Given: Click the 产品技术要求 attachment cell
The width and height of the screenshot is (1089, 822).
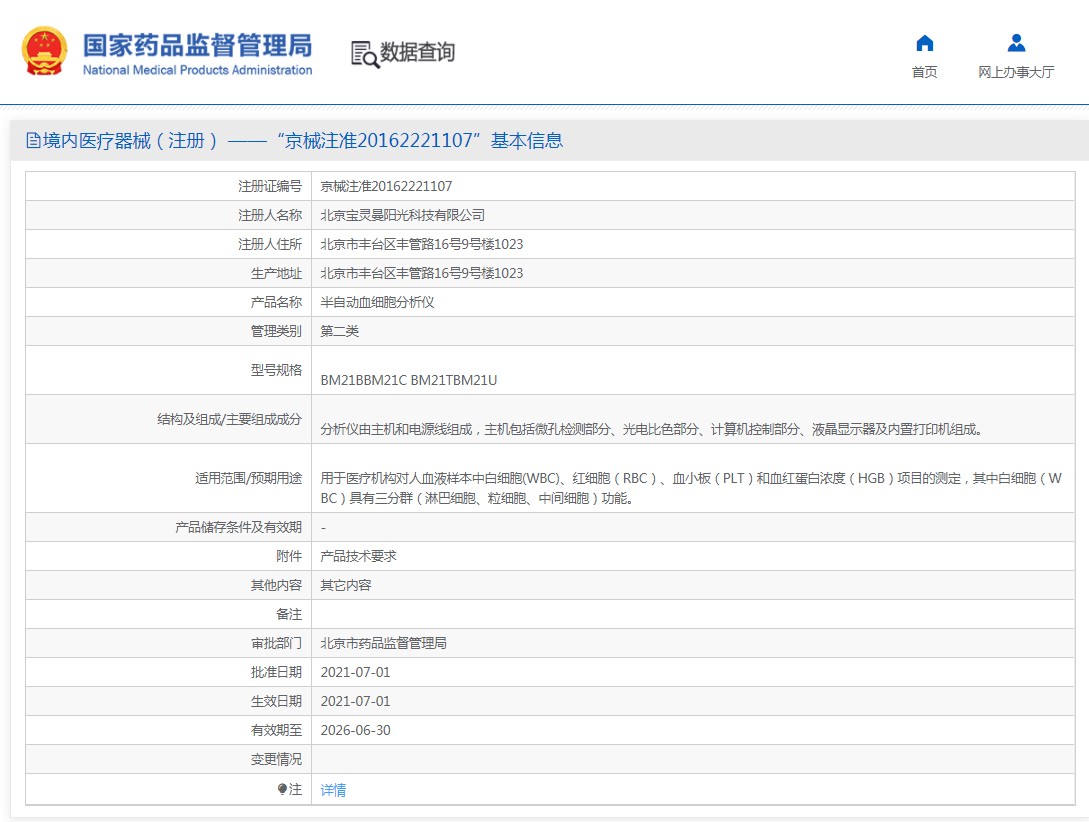Looking at the screenshot, I should click(x=358, y=556).
